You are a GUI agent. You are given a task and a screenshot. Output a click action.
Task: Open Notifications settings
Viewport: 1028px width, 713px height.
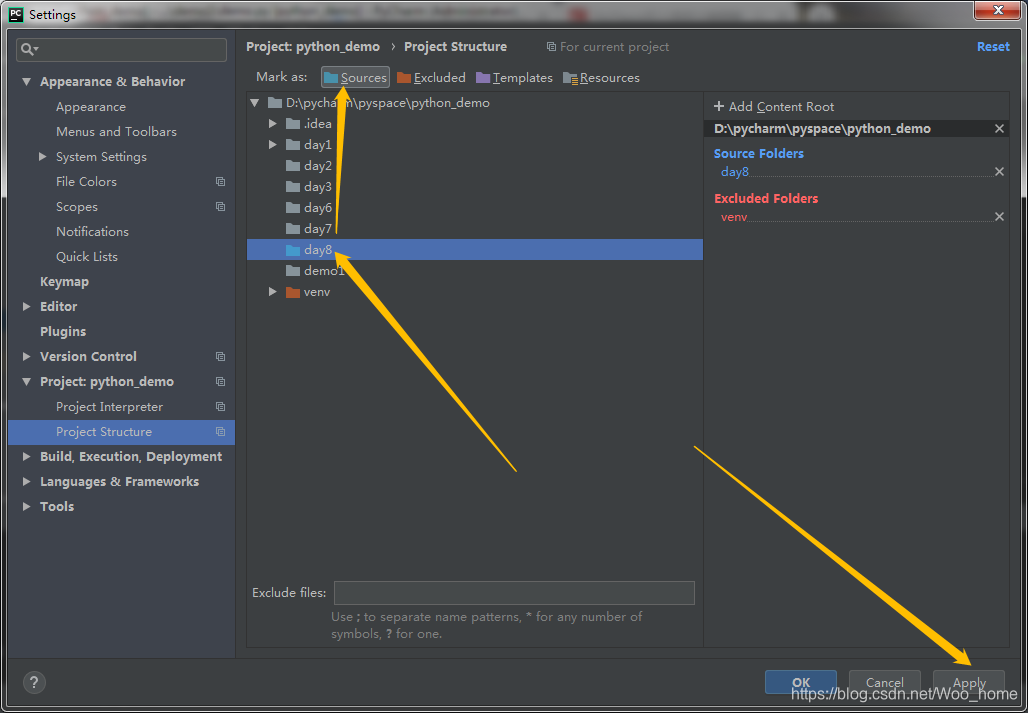[92, 231]
